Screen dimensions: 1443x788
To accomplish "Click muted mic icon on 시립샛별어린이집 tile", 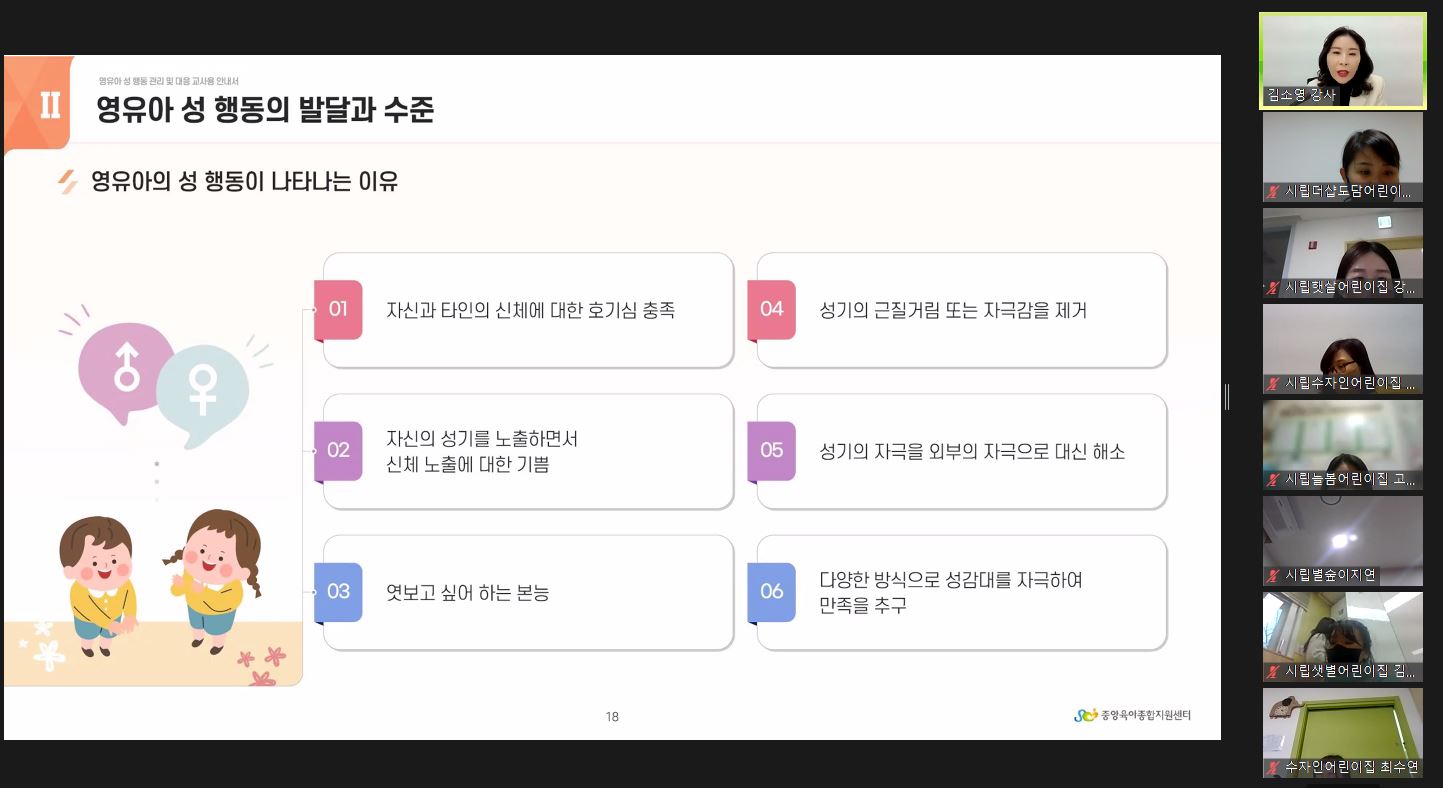I will click(x=1273, y=672).
